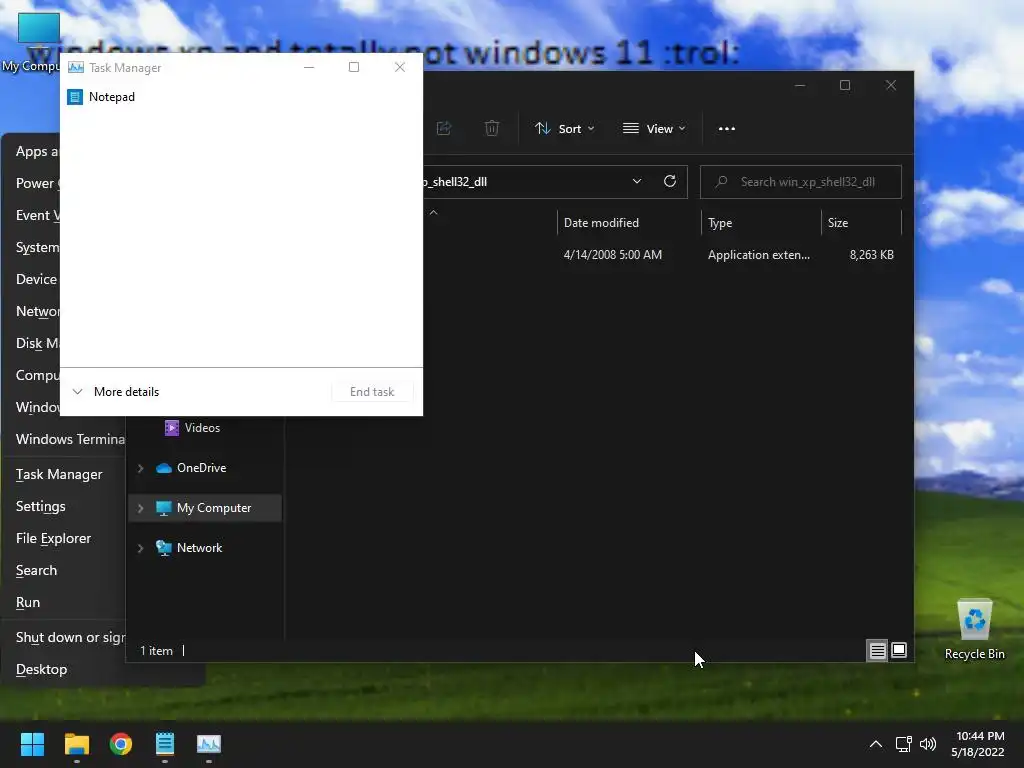The height and width of the screenshot is (768, 1024).
Task: Open network status tray icon
Action: coord(903,744)
